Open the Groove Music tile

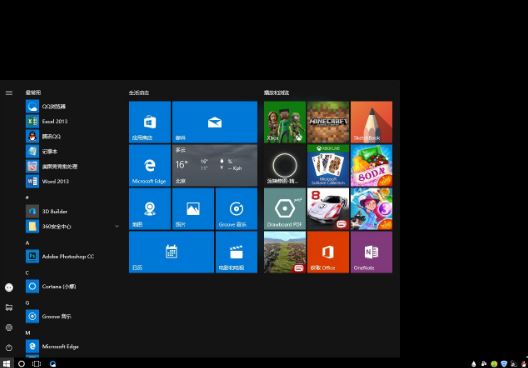[x=236, y=209]
